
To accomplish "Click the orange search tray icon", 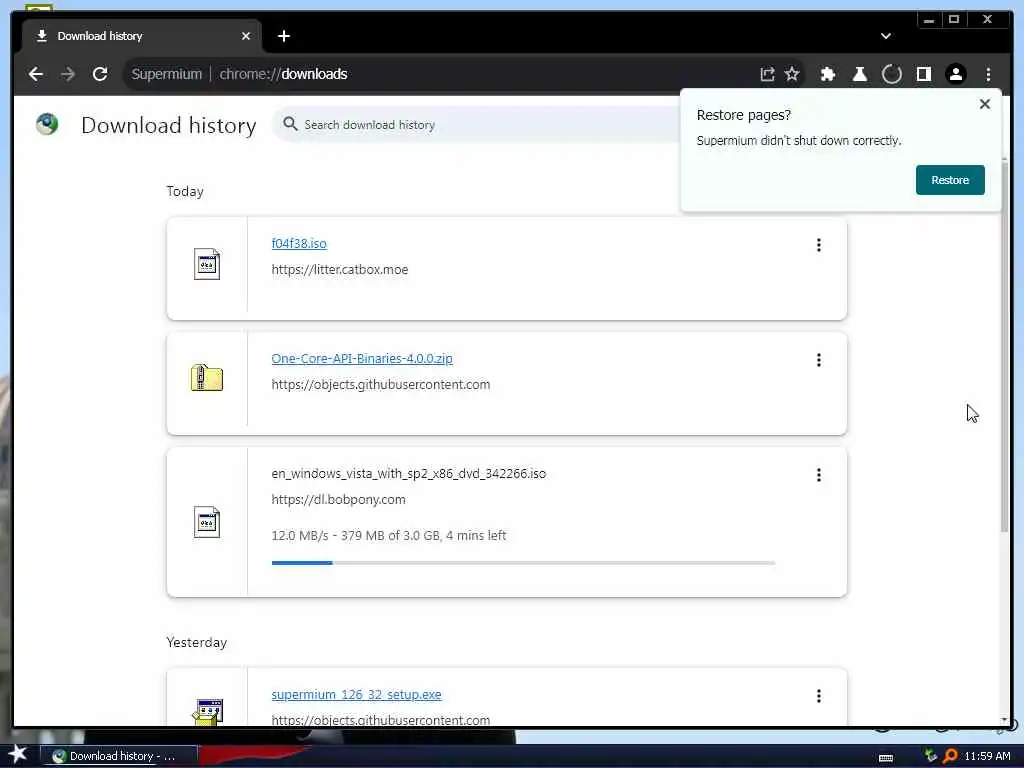I will tap(950, 756).
